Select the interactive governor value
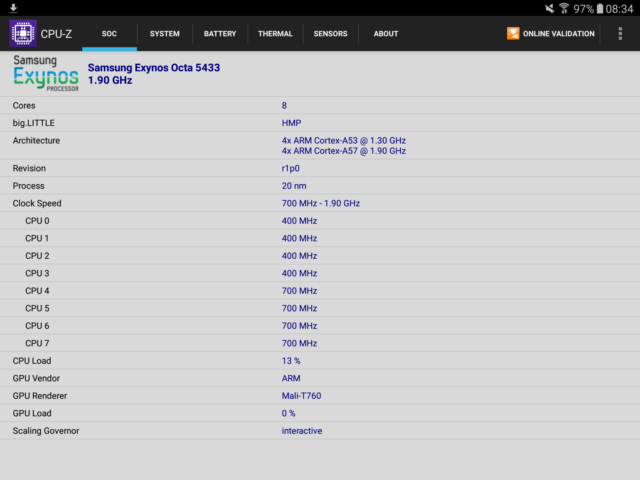Screen dimensions: 640x480 point(302,431)
